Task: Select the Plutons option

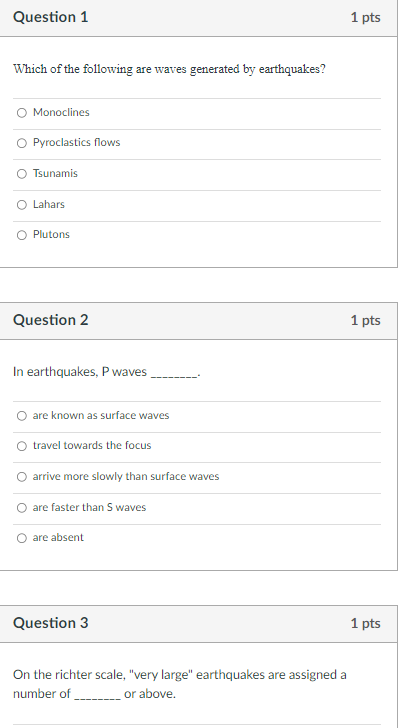Action: tap(22, 235)
